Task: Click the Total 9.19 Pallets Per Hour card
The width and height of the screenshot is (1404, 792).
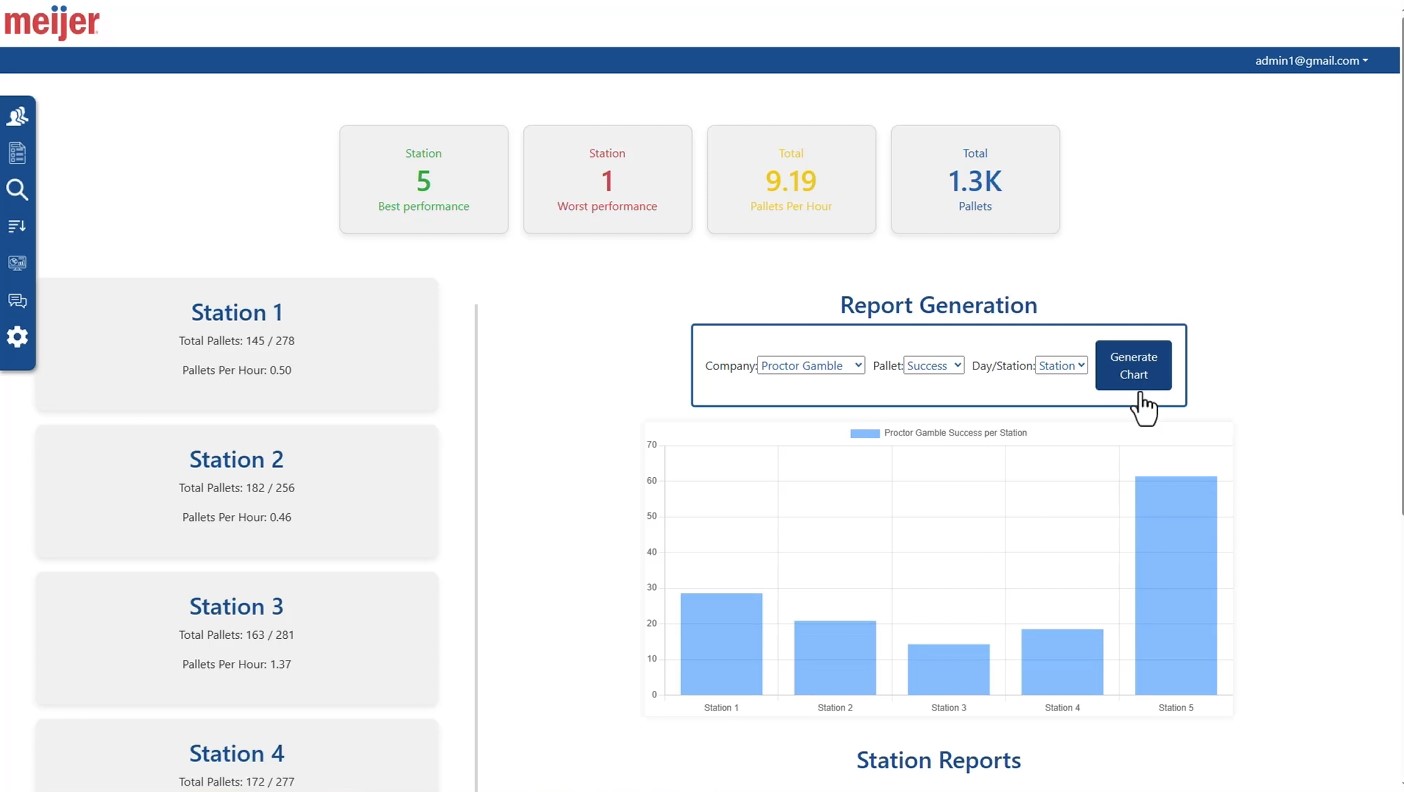Action: point(791,180)
